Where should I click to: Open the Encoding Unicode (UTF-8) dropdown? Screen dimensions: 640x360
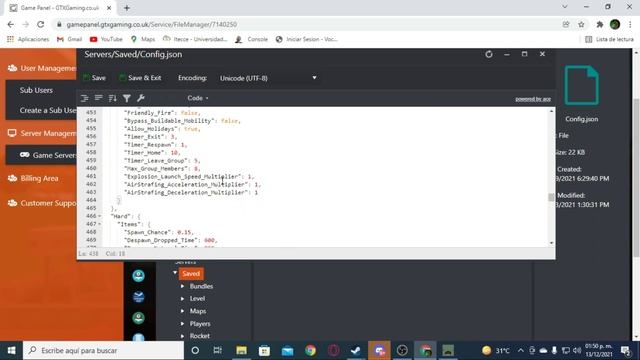pos(268,78)
